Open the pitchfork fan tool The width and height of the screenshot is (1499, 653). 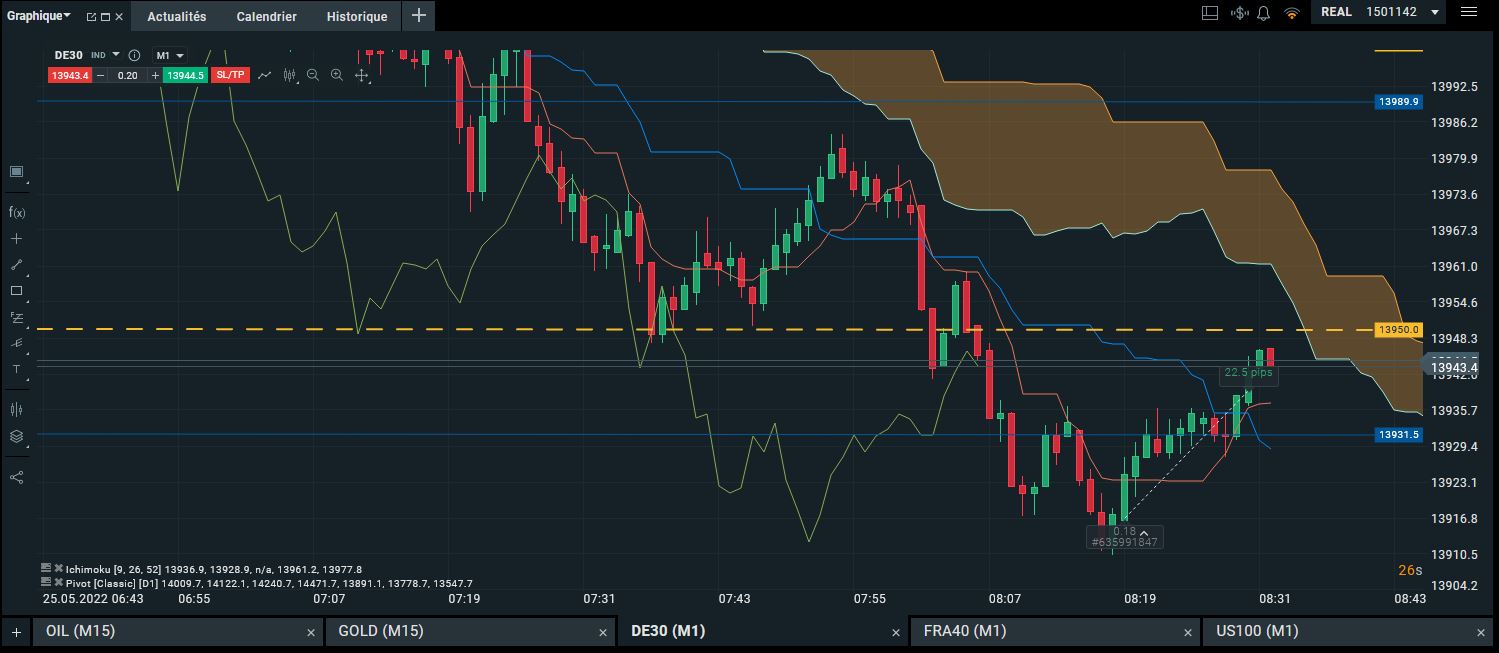(17, 343)
